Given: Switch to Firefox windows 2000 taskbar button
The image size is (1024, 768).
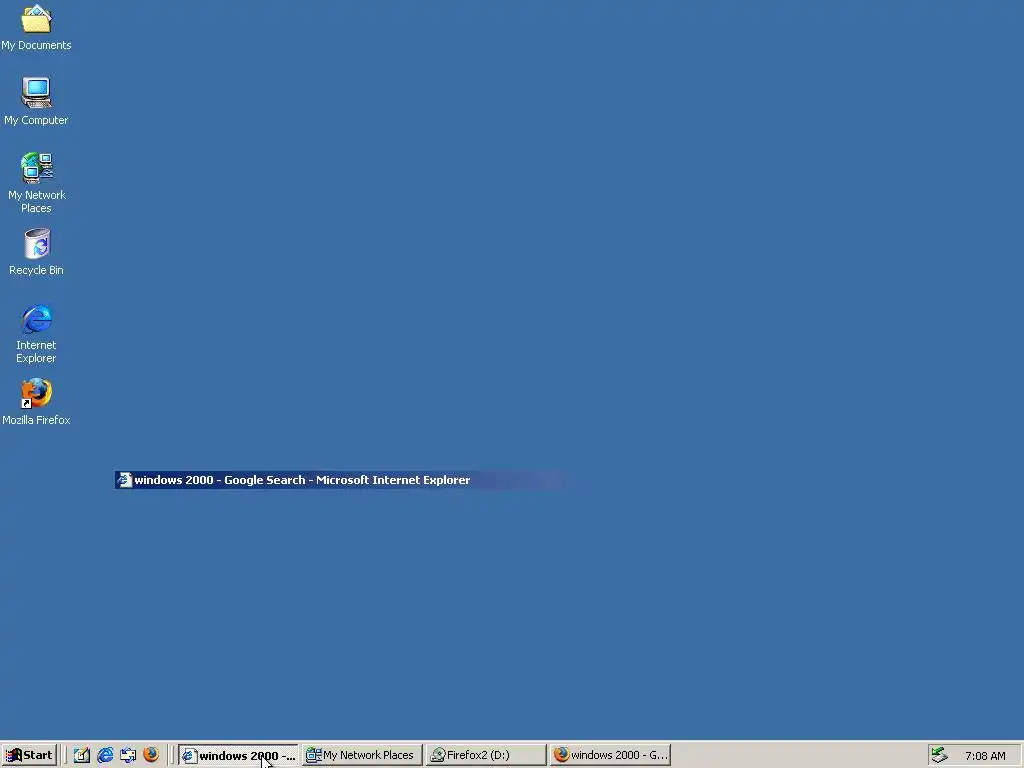Looking at the screenshot, I should point(610,755).
